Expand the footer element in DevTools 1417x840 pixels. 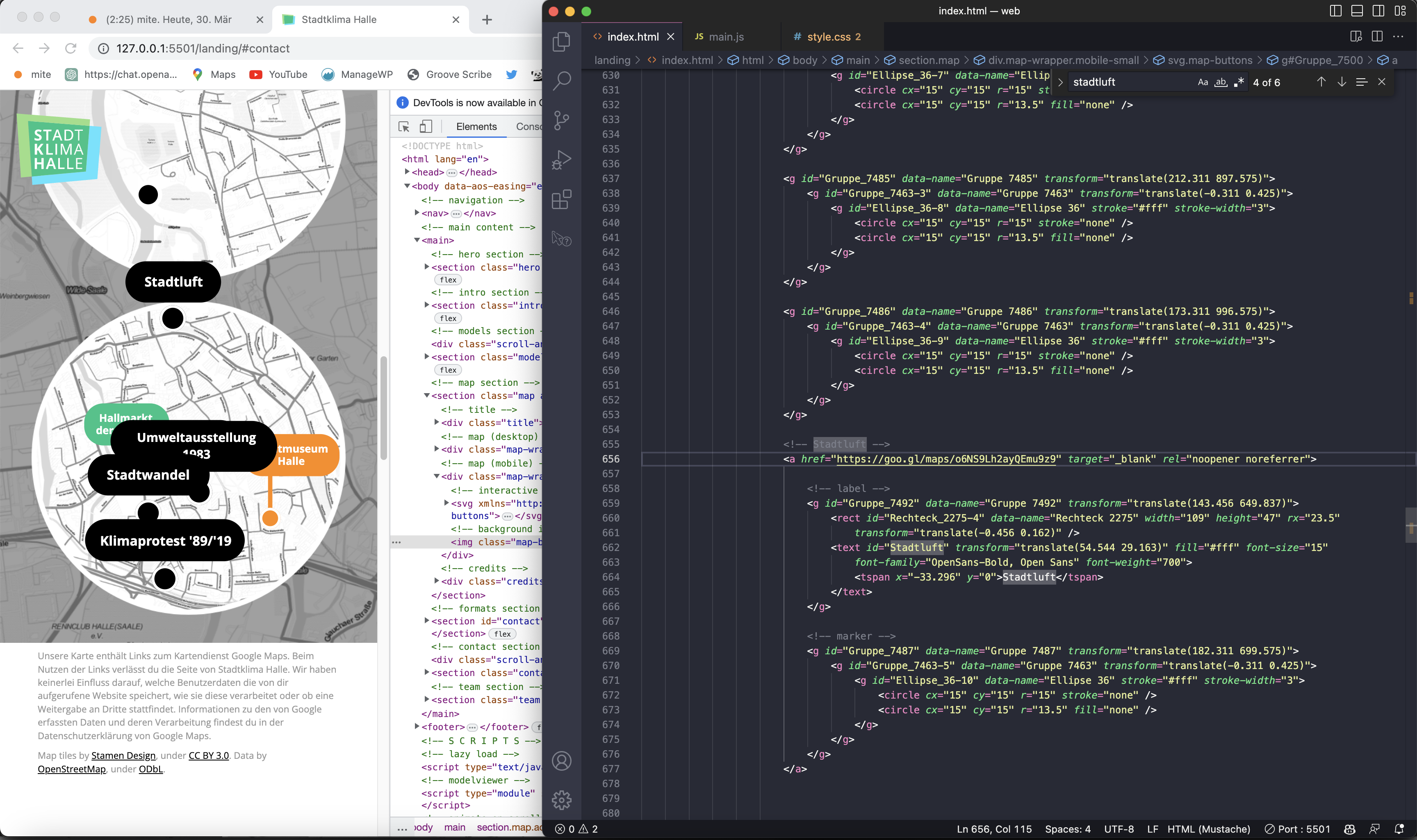tap(417, 726)
